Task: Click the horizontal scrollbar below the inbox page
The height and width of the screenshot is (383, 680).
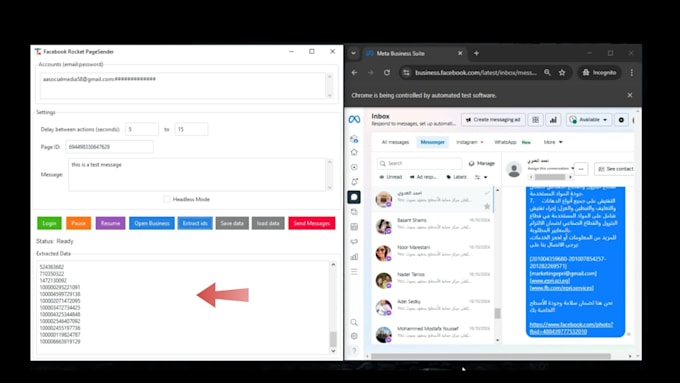Action: [490, 356]
